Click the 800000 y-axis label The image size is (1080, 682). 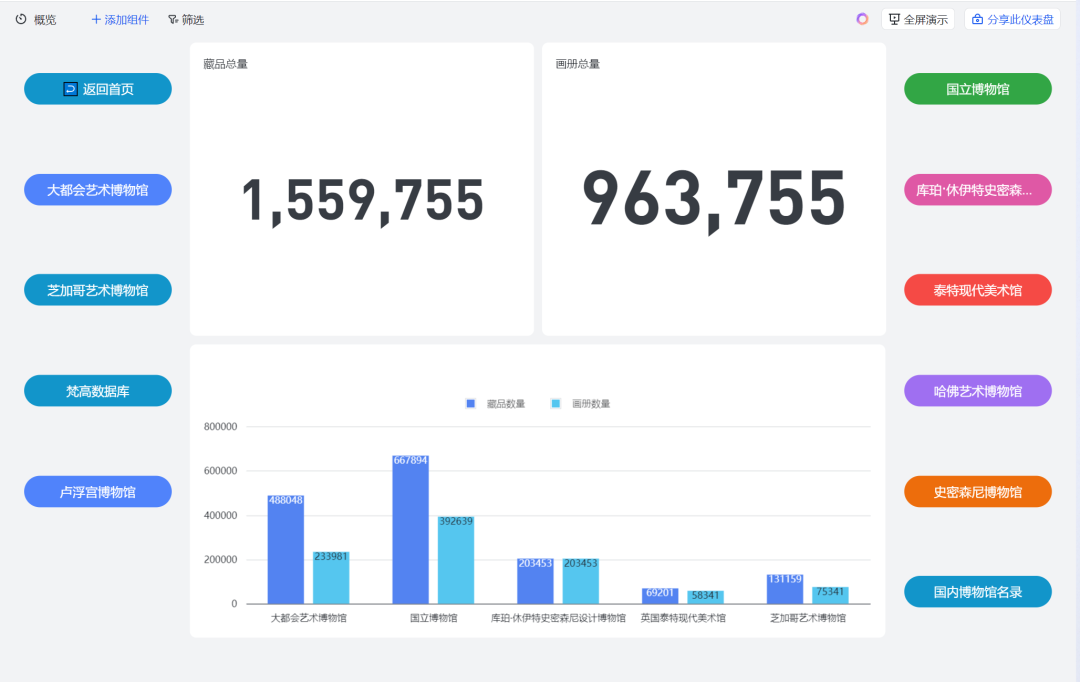click(220, 427)
